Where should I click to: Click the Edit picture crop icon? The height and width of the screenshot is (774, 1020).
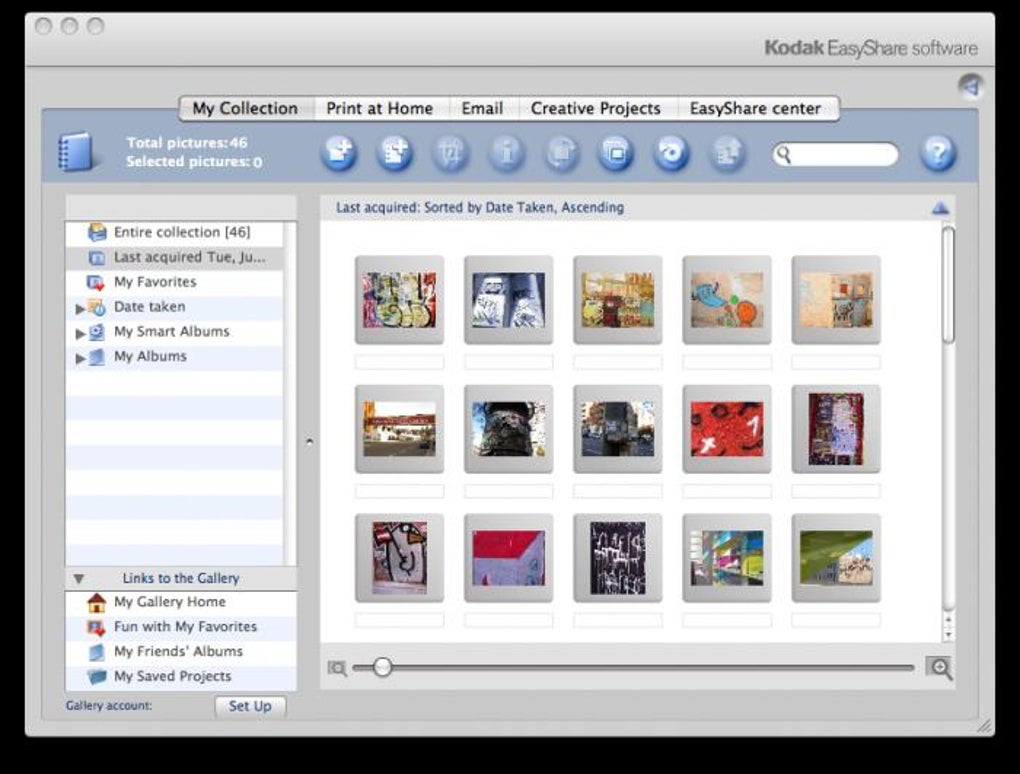(x=450, y=153)
